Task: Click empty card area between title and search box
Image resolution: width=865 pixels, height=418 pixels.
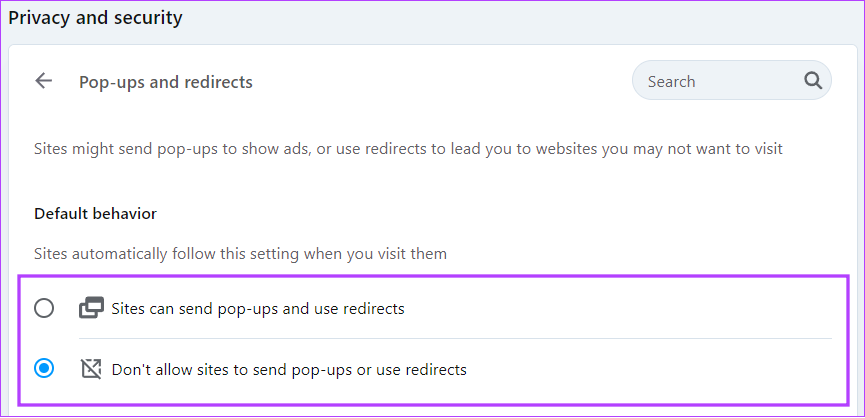Action: click(441, 82)
